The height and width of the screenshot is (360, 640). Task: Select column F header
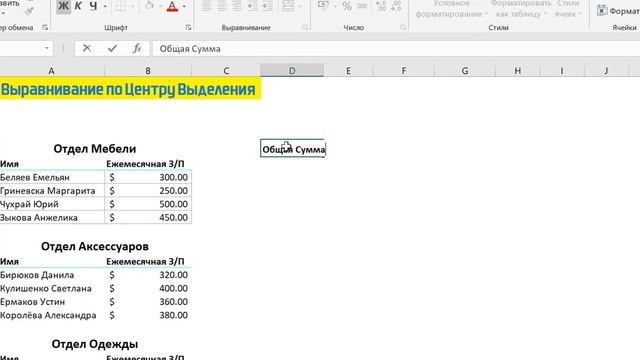coord(404,71)
